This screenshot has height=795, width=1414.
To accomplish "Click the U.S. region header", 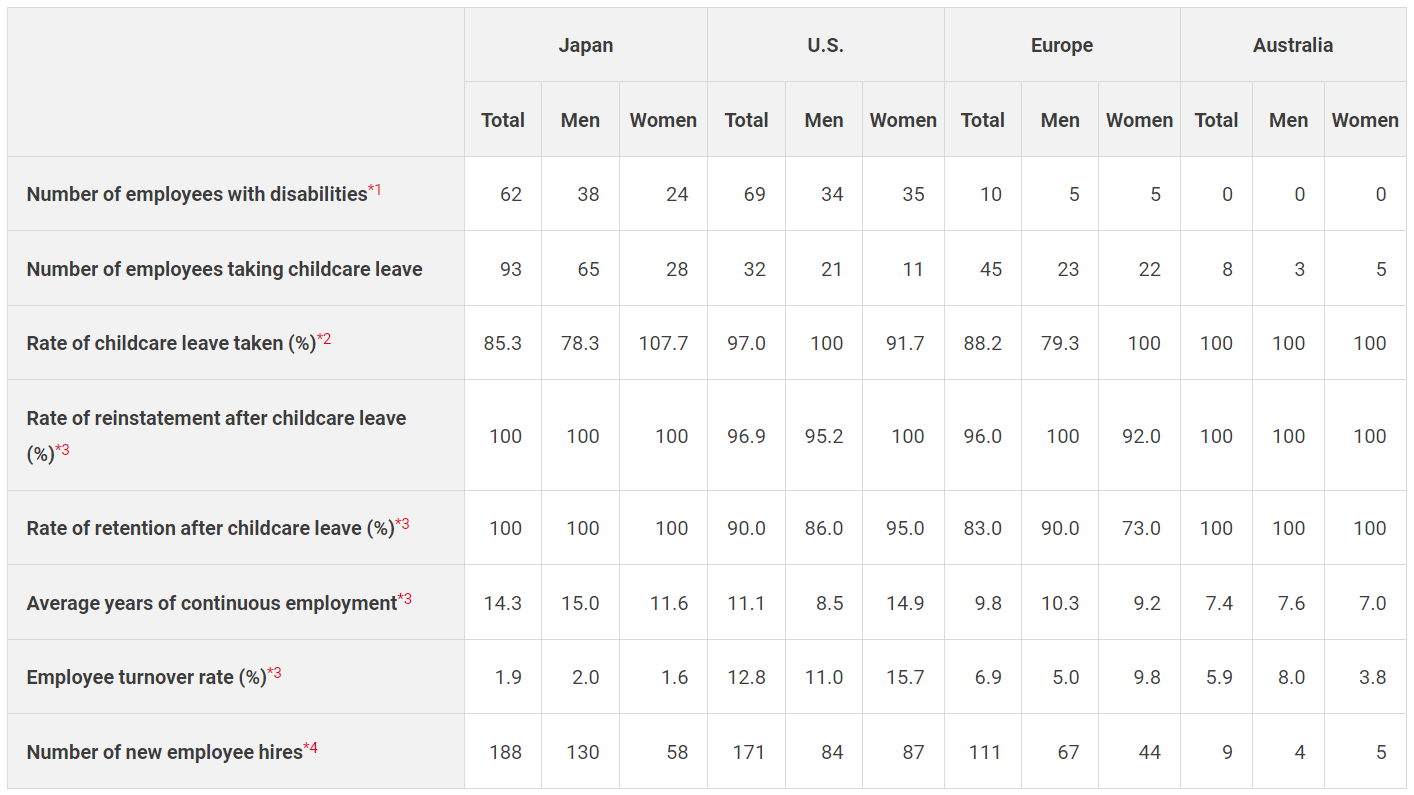I will [x=825, y=46].
